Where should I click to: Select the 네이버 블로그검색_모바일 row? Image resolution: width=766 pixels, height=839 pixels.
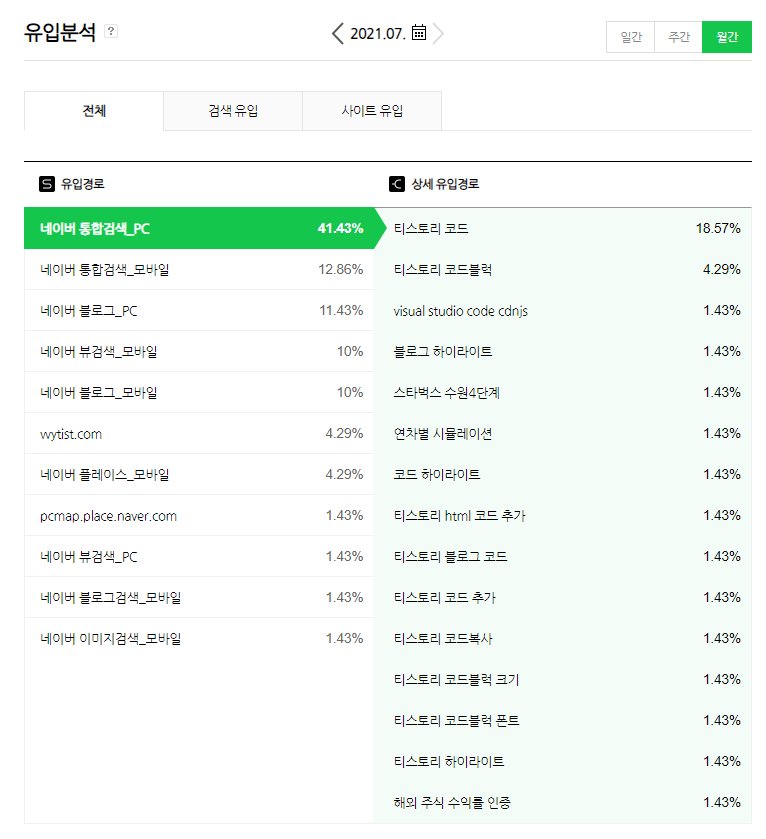click(x=199, y=598)
